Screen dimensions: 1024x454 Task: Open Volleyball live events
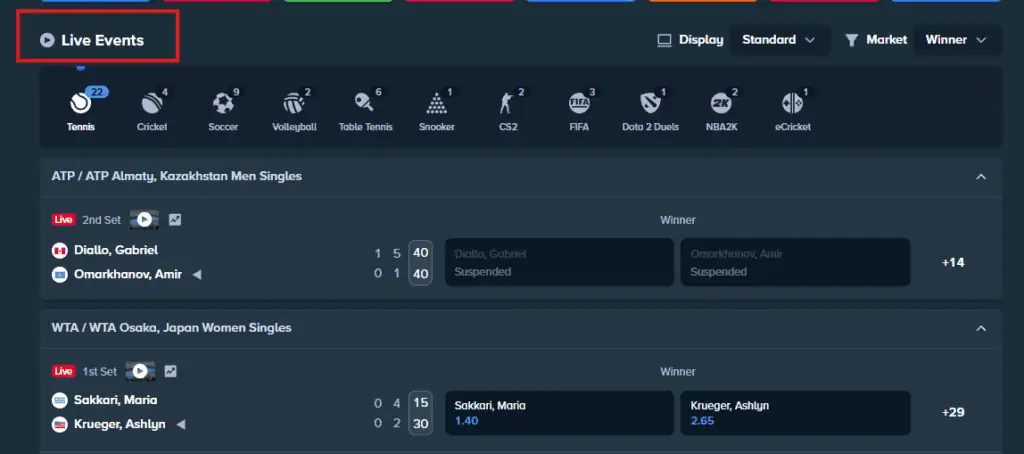pyautogui.click(x=294, y=104)
